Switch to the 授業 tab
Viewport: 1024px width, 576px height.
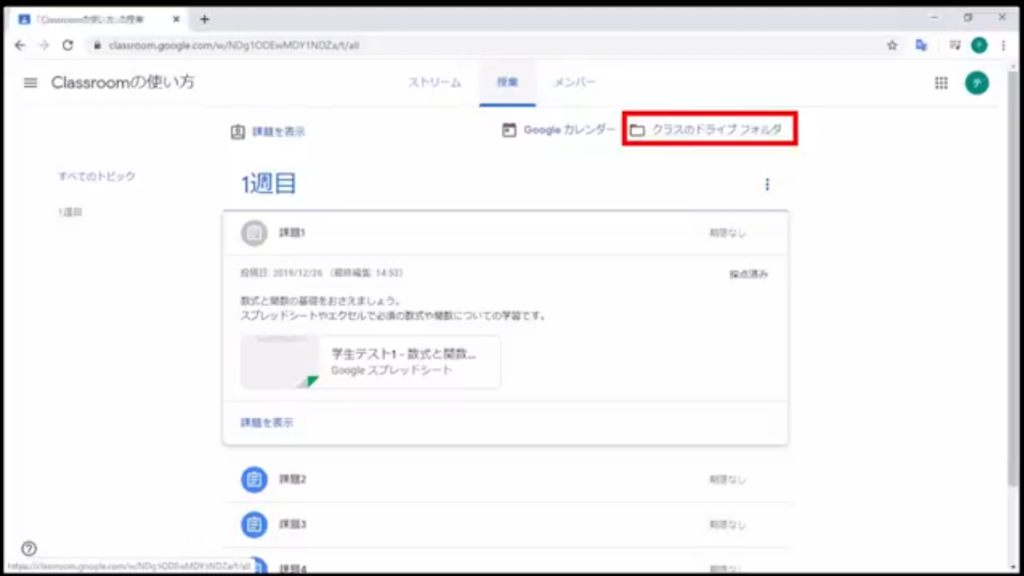tap(507, 82)
